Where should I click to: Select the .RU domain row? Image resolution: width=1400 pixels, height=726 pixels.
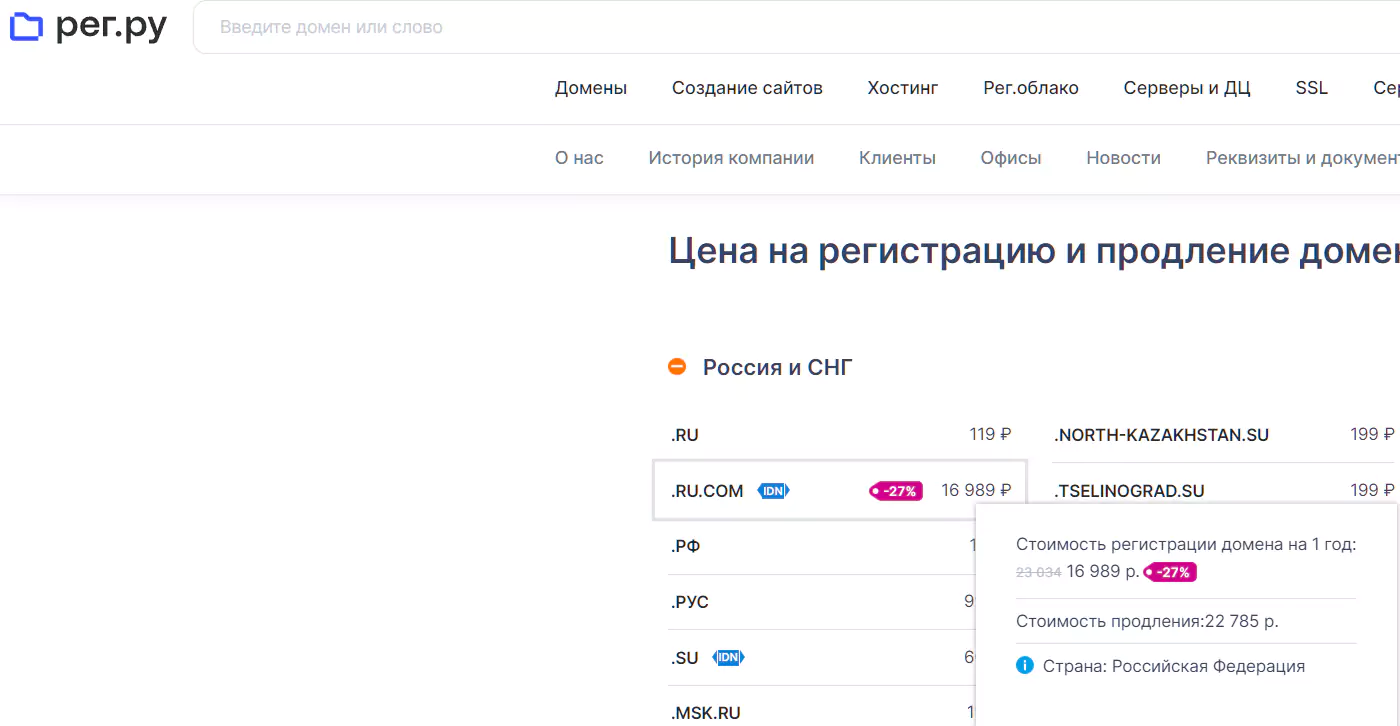point(840,435)
